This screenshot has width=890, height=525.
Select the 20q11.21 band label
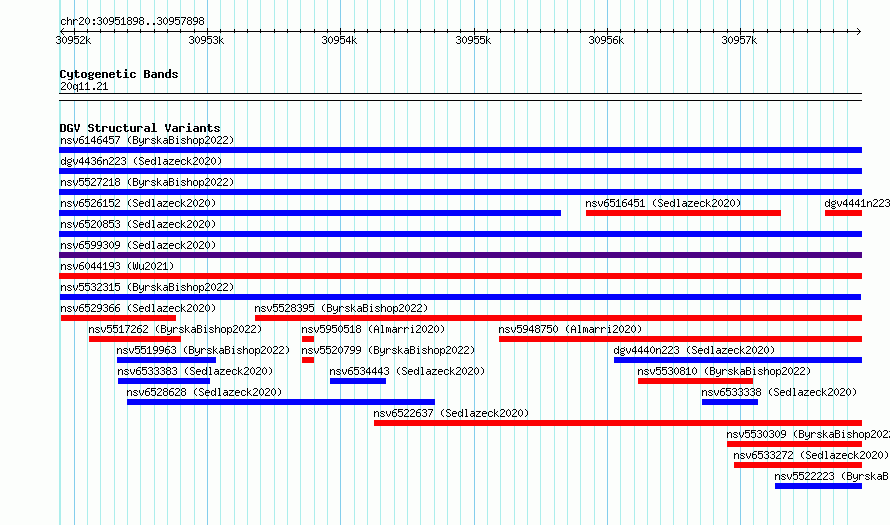(x=84, y=86)
